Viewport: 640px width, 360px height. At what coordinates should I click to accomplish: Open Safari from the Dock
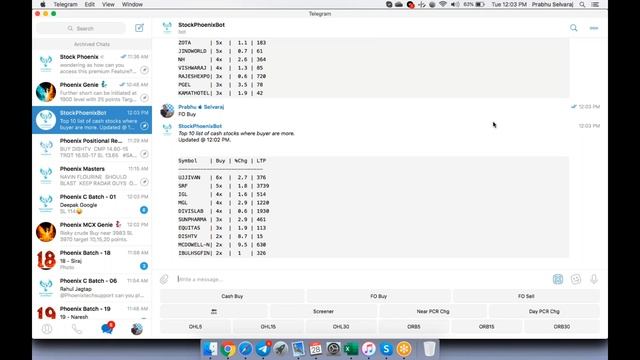[245, 349]
